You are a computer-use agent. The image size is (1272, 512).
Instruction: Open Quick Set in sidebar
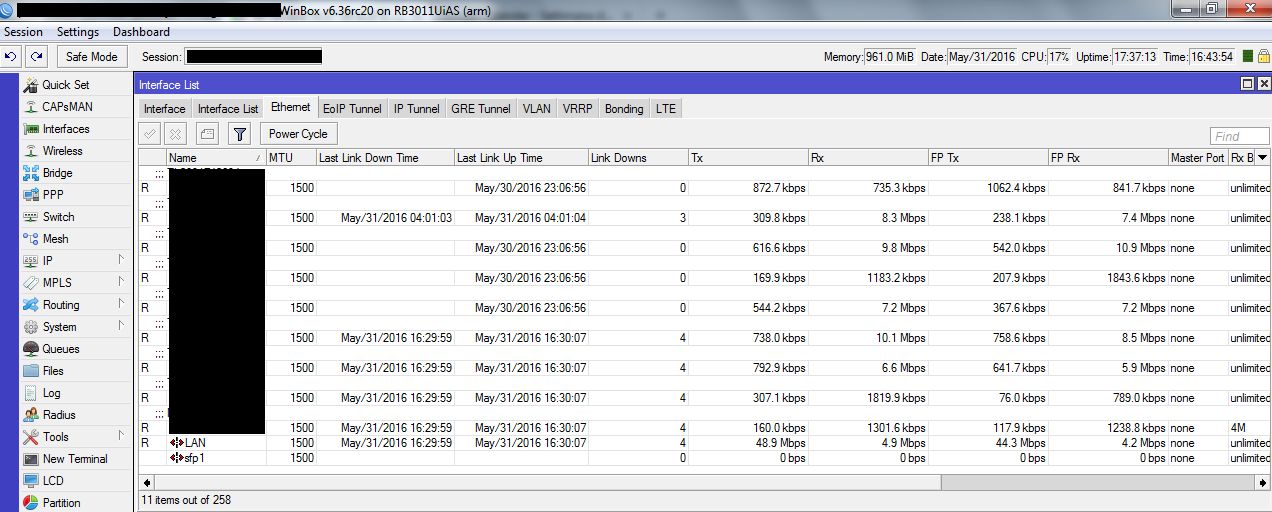coord(65,85)
